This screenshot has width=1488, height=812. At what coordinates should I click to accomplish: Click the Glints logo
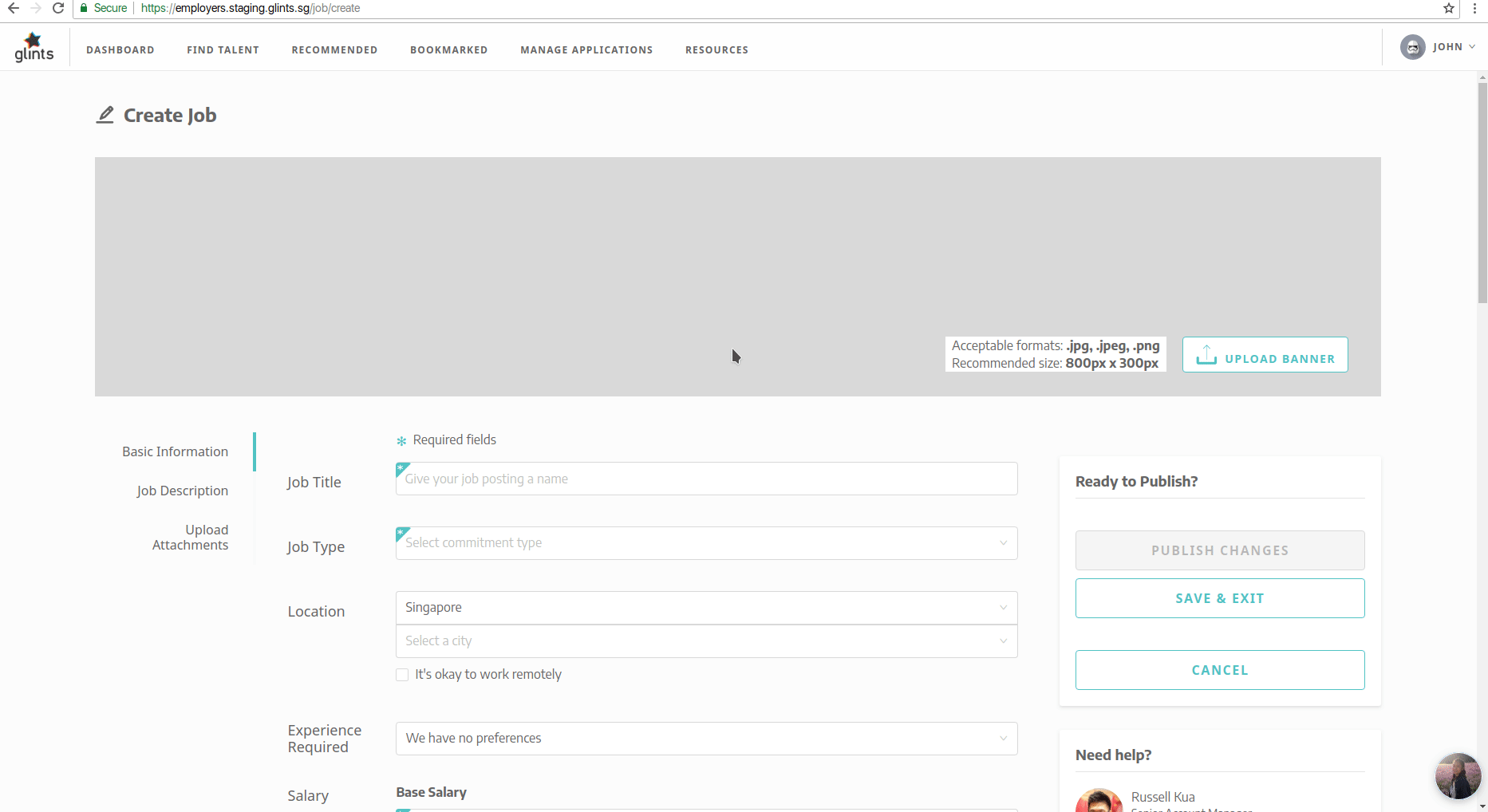34,48
